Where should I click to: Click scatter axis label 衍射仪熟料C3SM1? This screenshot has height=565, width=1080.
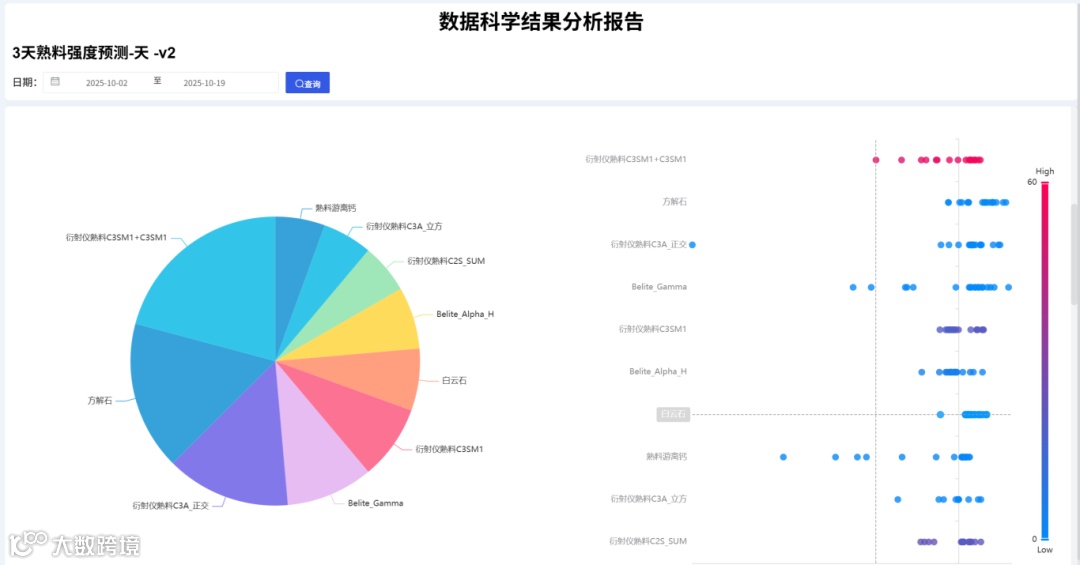[652, 329]
